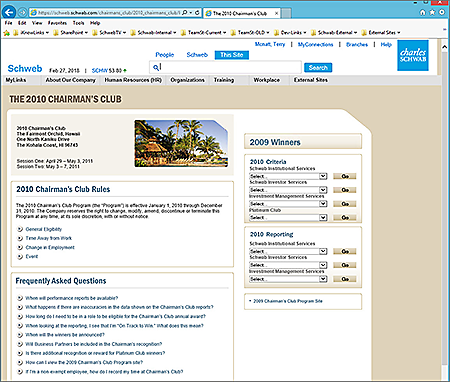Open MyLinks navigation item

point(16,80)
